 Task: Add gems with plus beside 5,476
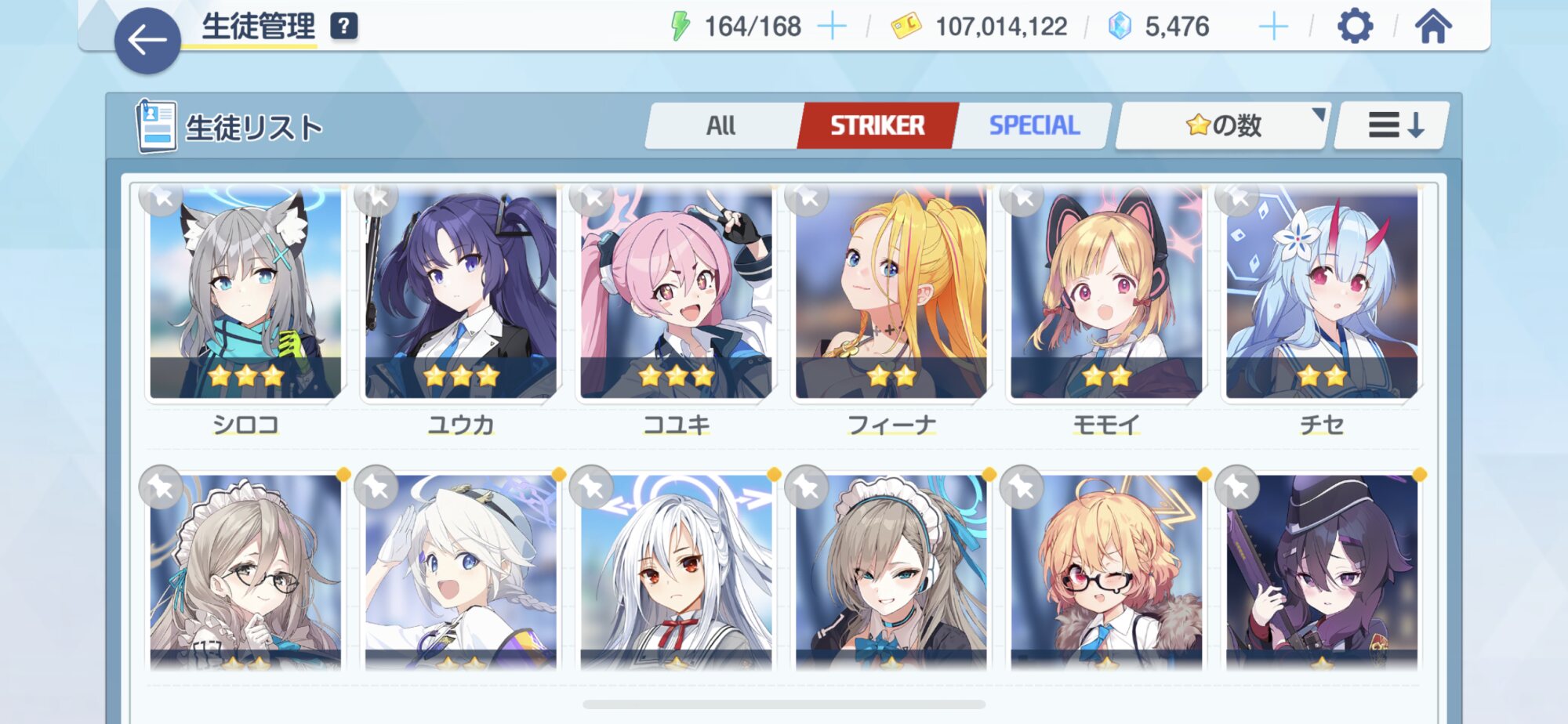1273,27
